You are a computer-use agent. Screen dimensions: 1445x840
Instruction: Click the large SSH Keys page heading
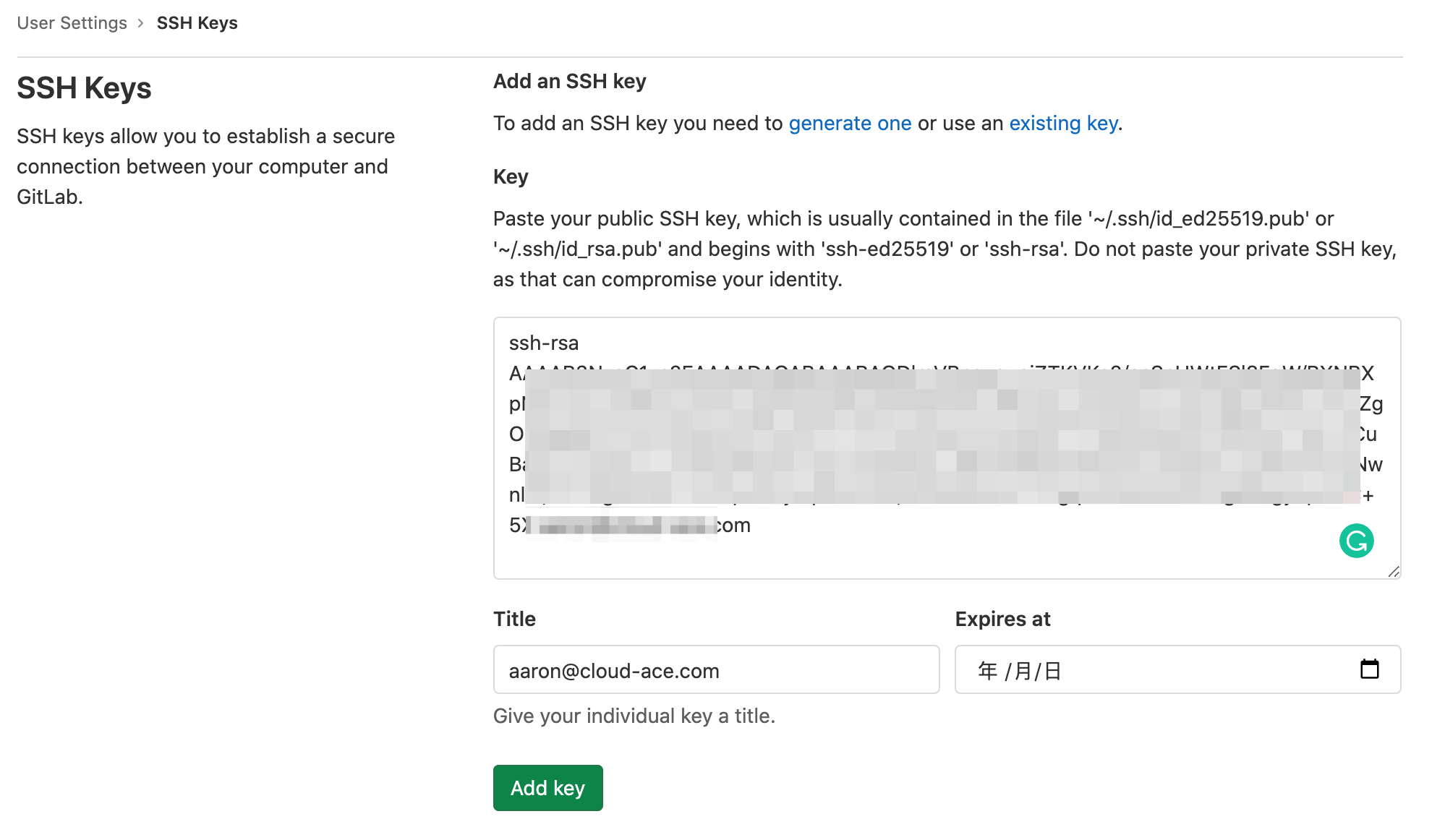[x=84, y=88]
